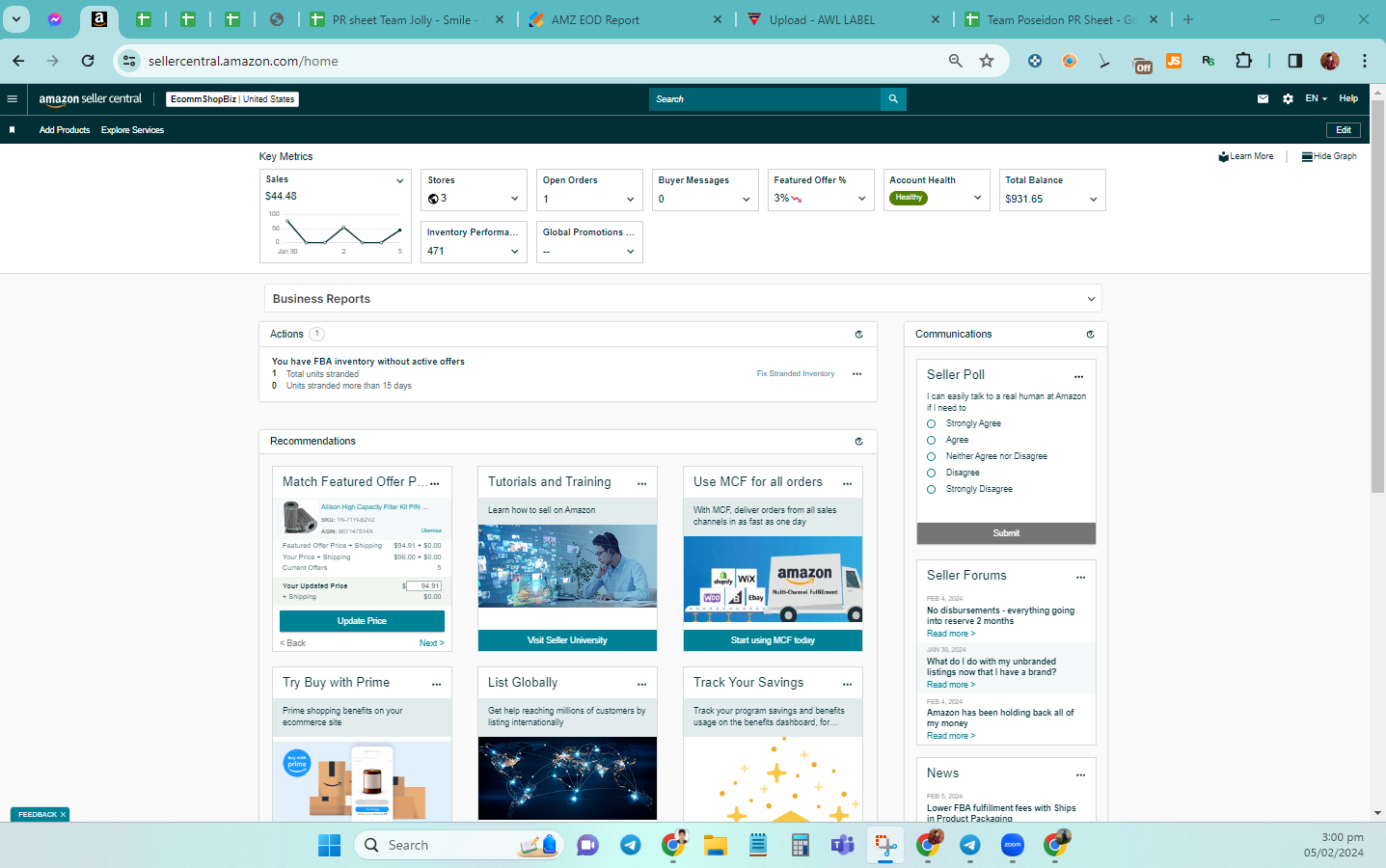Click the Learn More link in Key Metrics
The height and width of the screenshot is (868, 1386).
[1246, 156]
